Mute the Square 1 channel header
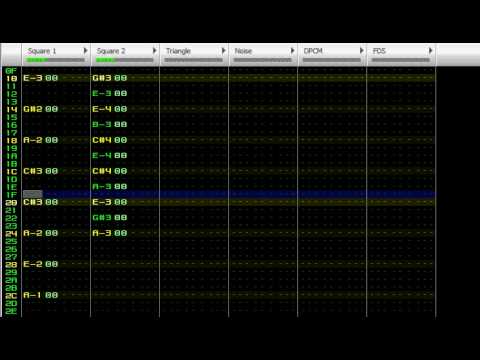Viewport: 480px width, 360px height. click(42, 51)
